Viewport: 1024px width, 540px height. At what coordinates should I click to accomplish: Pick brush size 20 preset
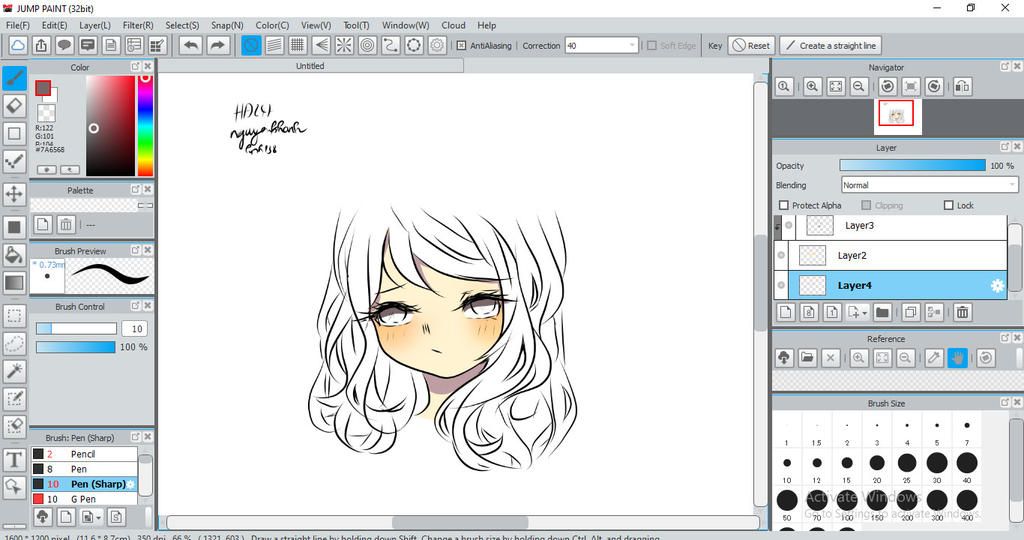point(877,463)
